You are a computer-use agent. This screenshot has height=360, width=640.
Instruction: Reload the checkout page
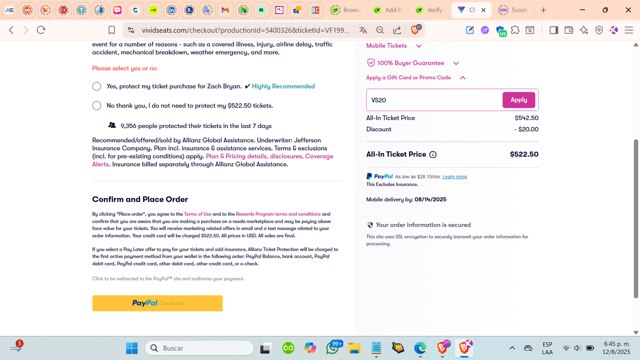[x=41, y=30]
